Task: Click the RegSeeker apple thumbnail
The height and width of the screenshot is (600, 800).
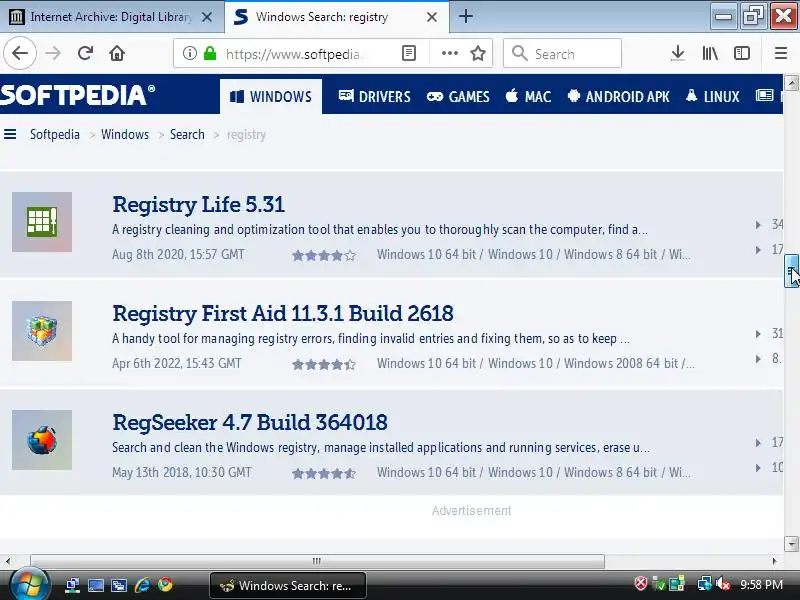Action: click(x=42, y=440)
